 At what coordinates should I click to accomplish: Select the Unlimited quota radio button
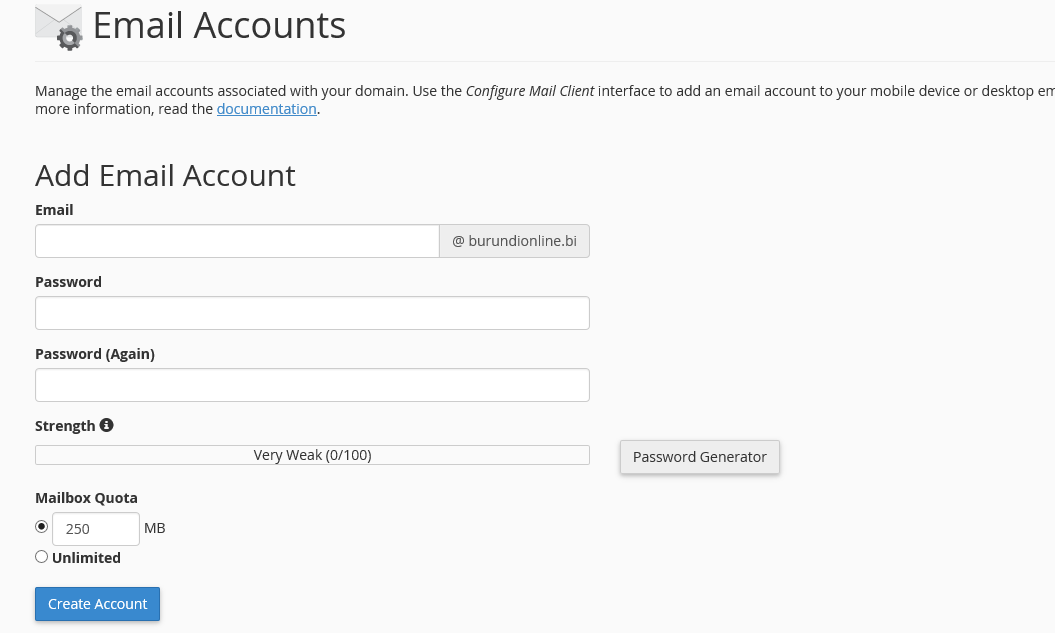pyautogui.click(x=41, y=557)
